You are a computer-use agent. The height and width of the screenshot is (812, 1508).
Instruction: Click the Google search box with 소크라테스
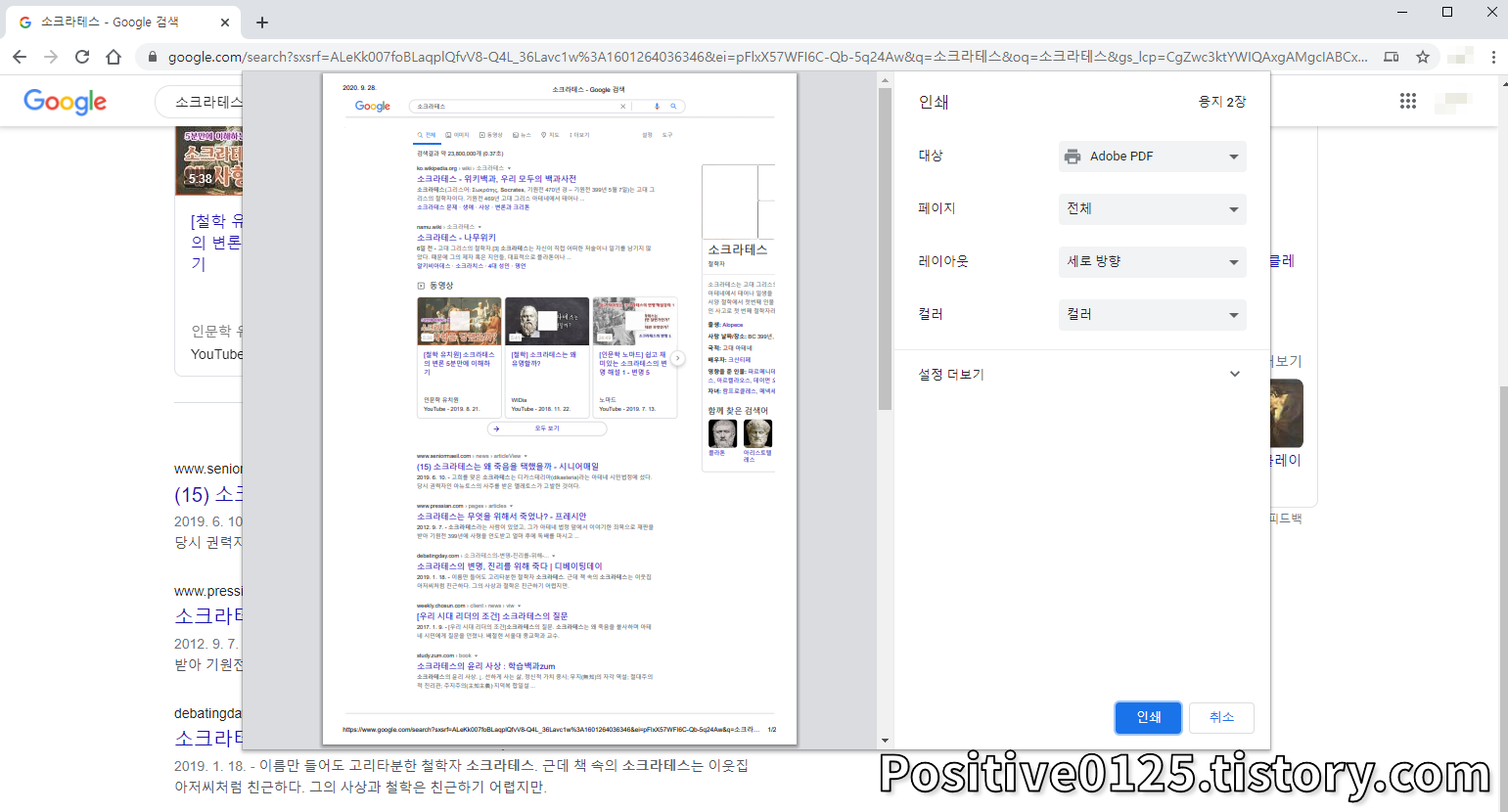[x=201, y=102]
